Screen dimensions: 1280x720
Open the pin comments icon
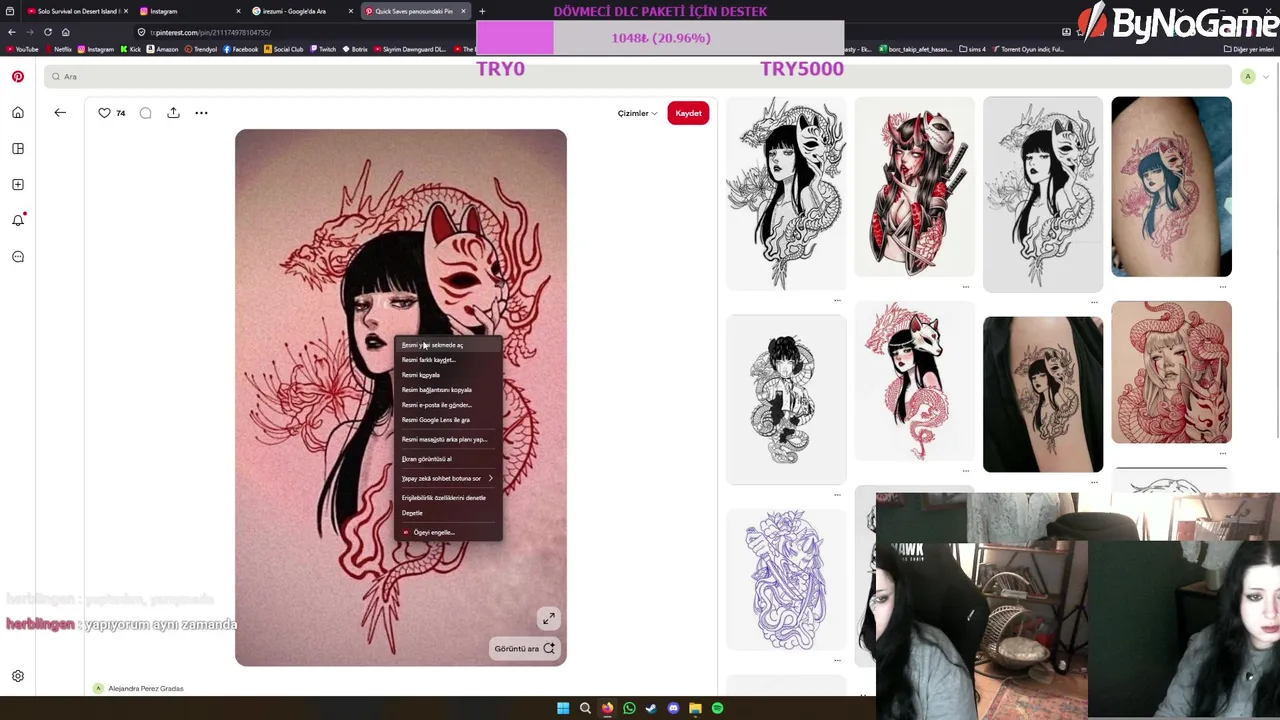[146, 113]
